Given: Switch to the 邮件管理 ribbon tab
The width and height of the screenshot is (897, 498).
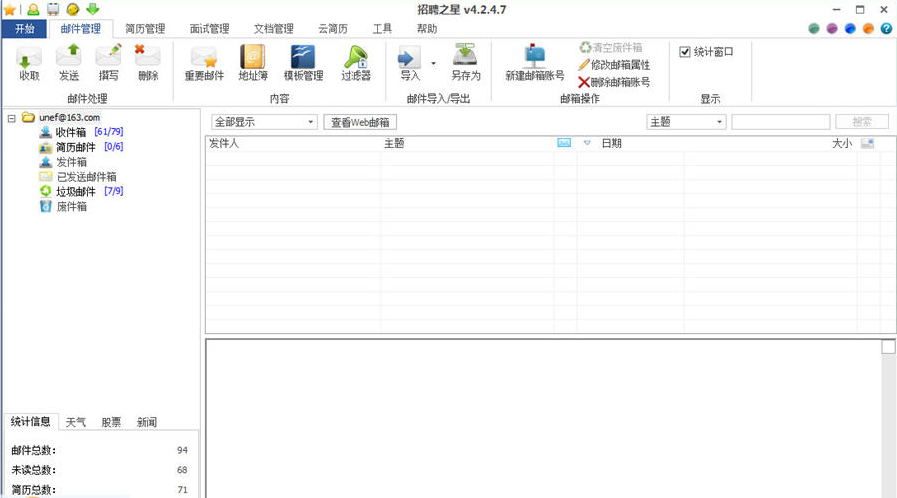Looking at the screenshot, I should click(x=81, y=29).
